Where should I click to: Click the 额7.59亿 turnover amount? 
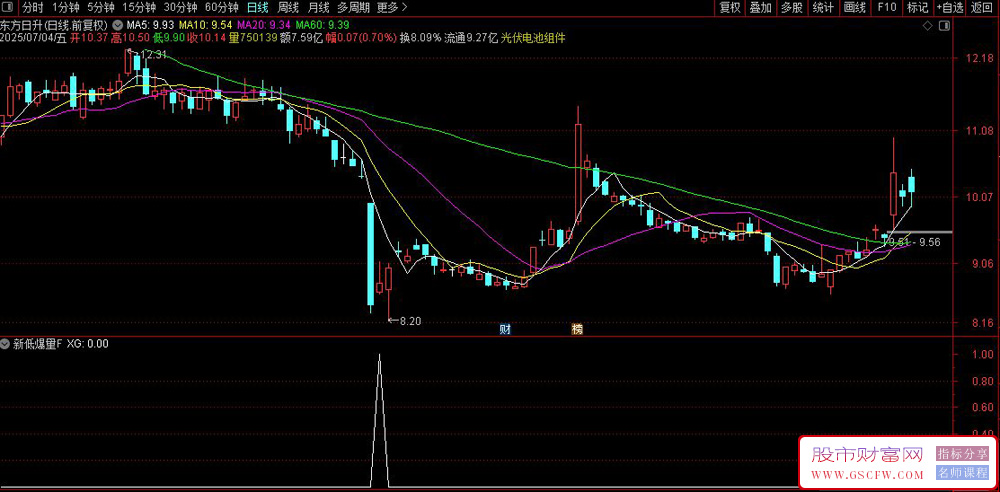coord(301,38)
